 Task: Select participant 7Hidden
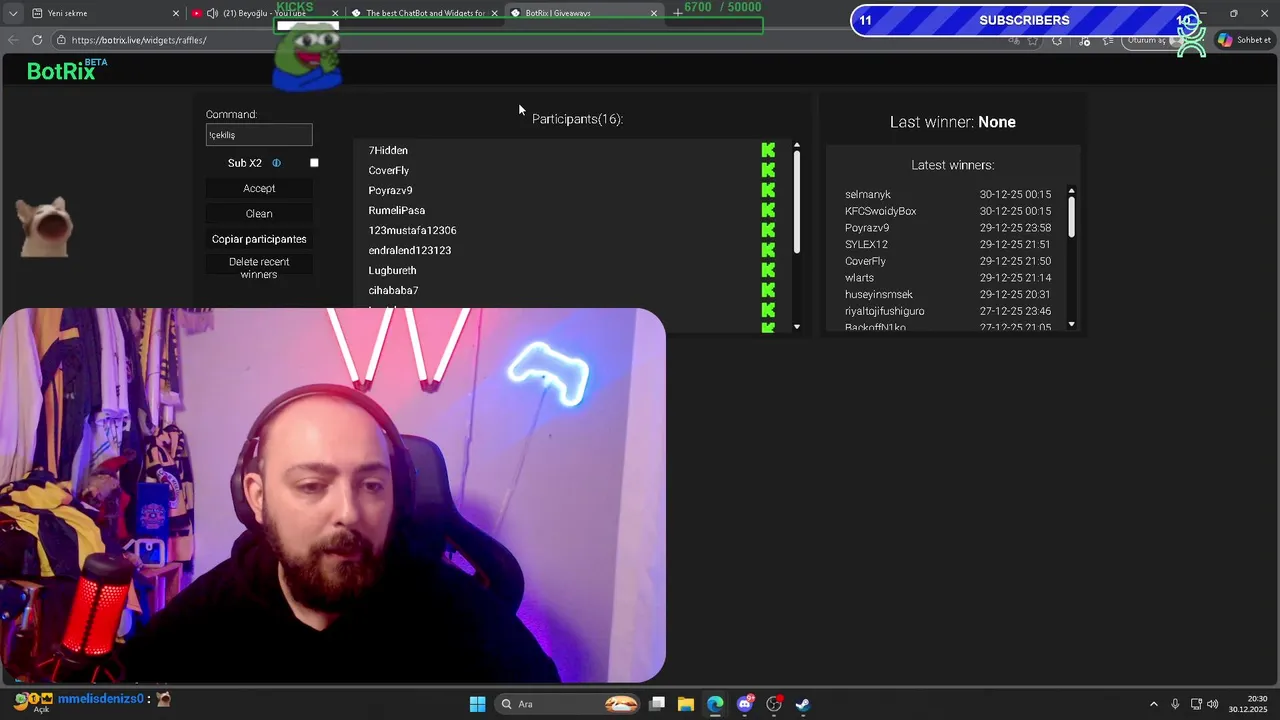coord(388,150)
